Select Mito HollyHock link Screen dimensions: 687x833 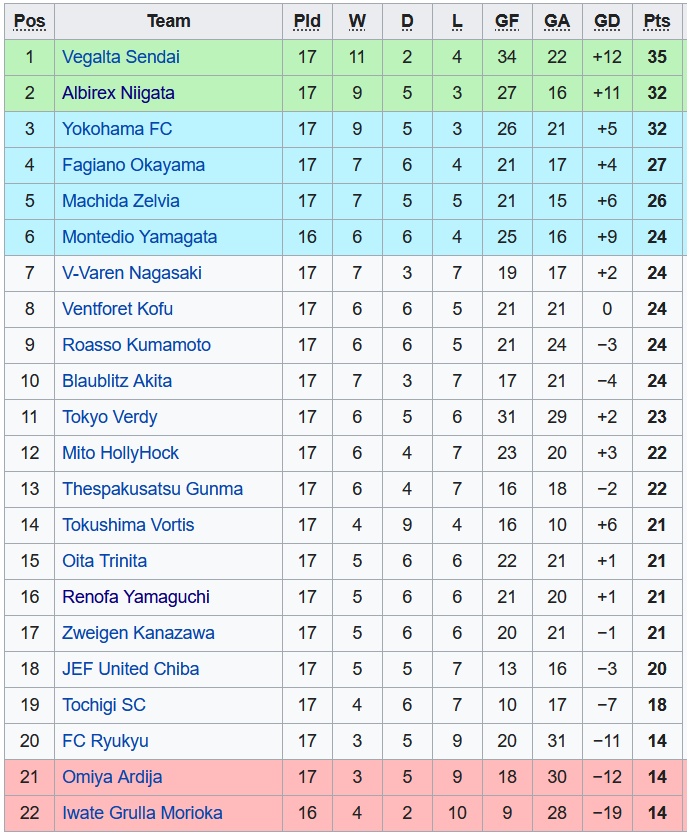[120, 453]
